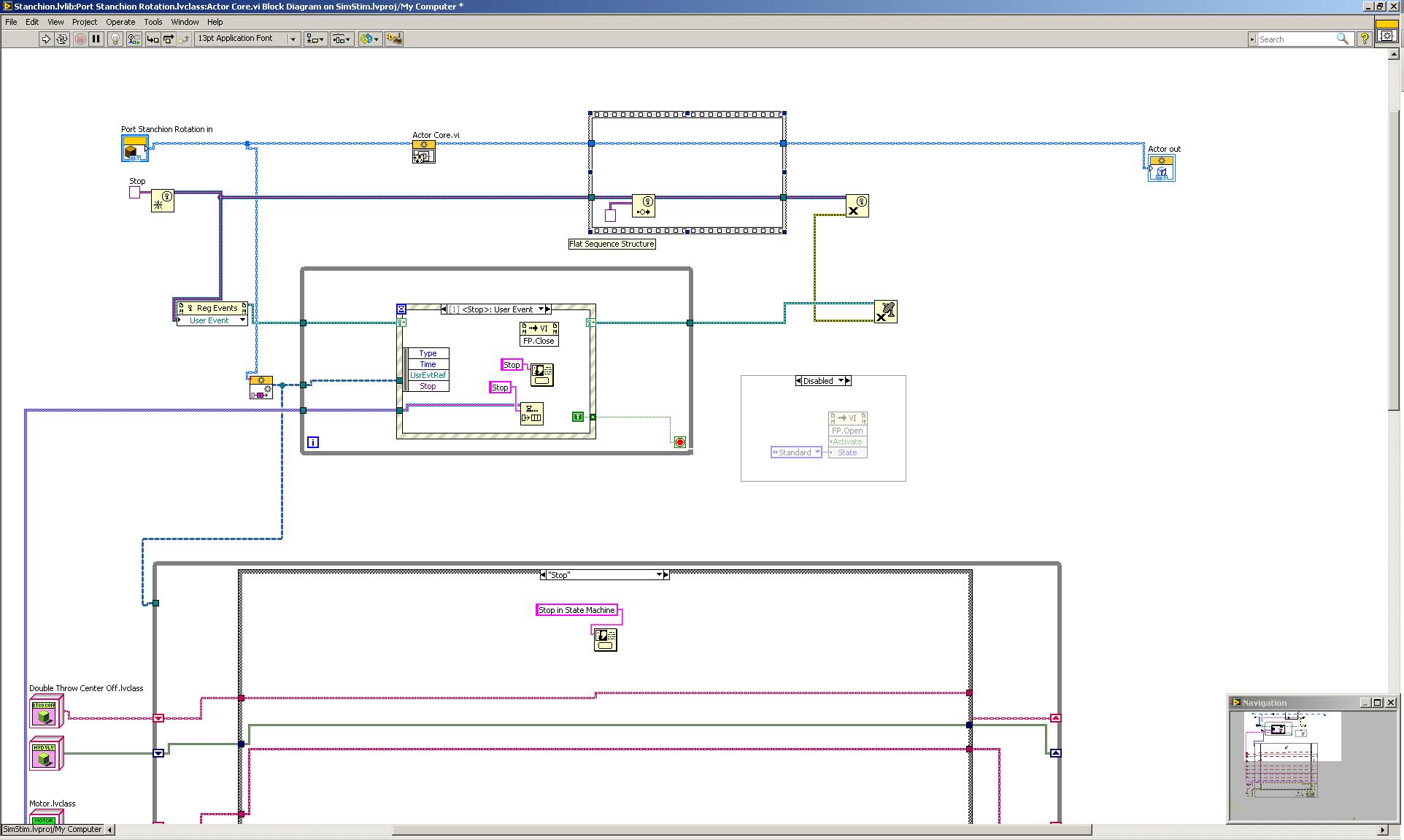Click the Actor Core.vi icon
Viewport: 1404px width, 840px height.
coord(423,152)
